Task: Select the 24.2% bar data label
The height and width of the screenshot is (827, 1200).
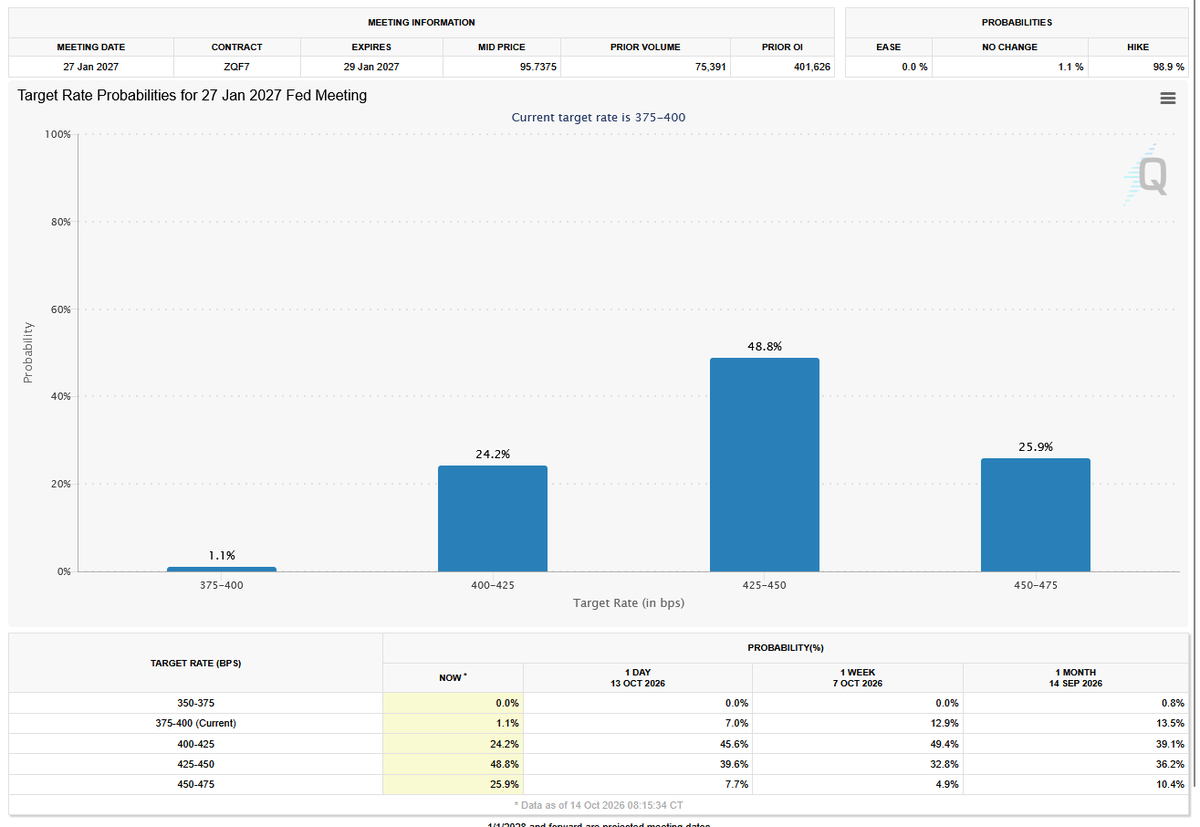Action: point(493,454)
